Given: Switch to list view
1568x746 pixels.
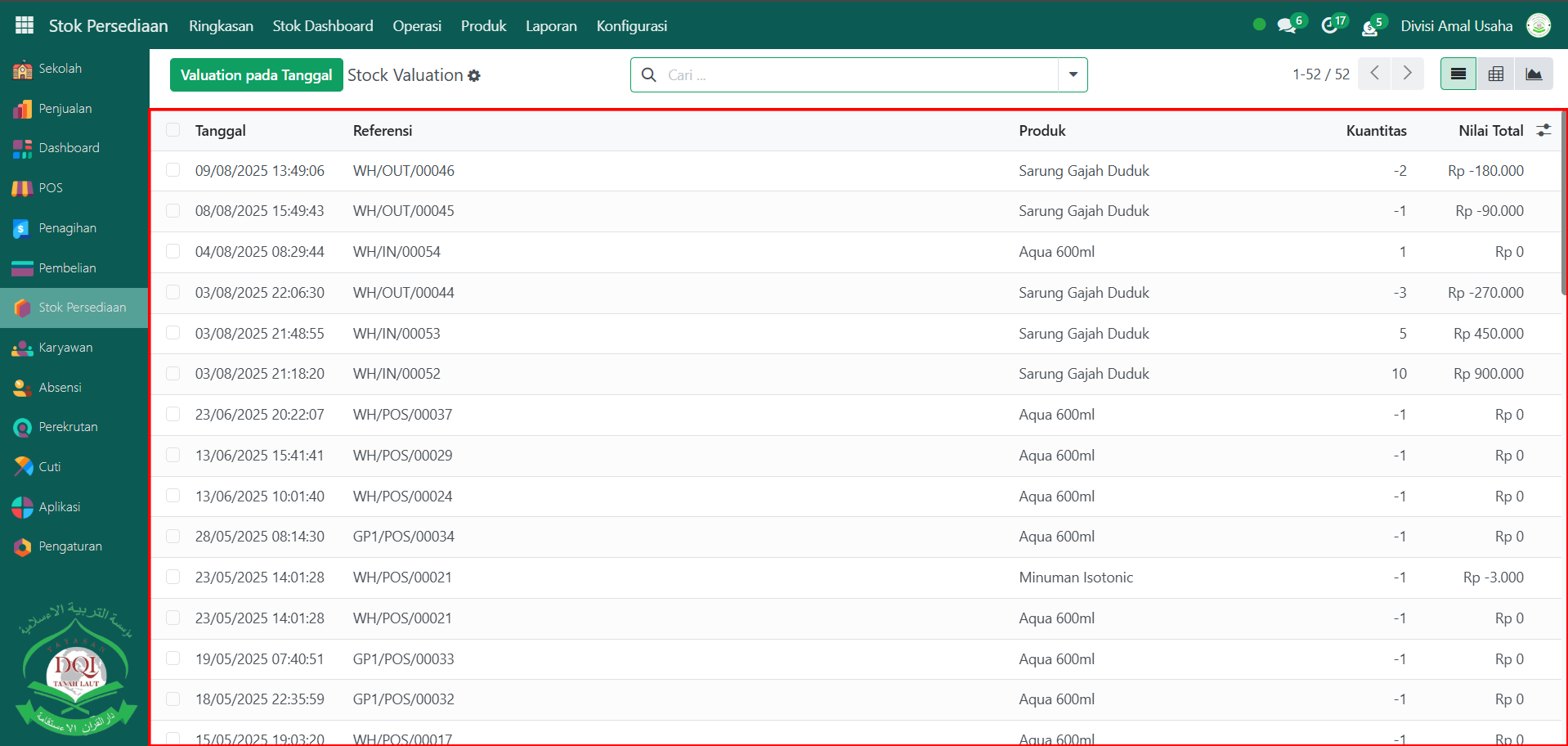Looking at the screenshot, I should pos(1458,74).
